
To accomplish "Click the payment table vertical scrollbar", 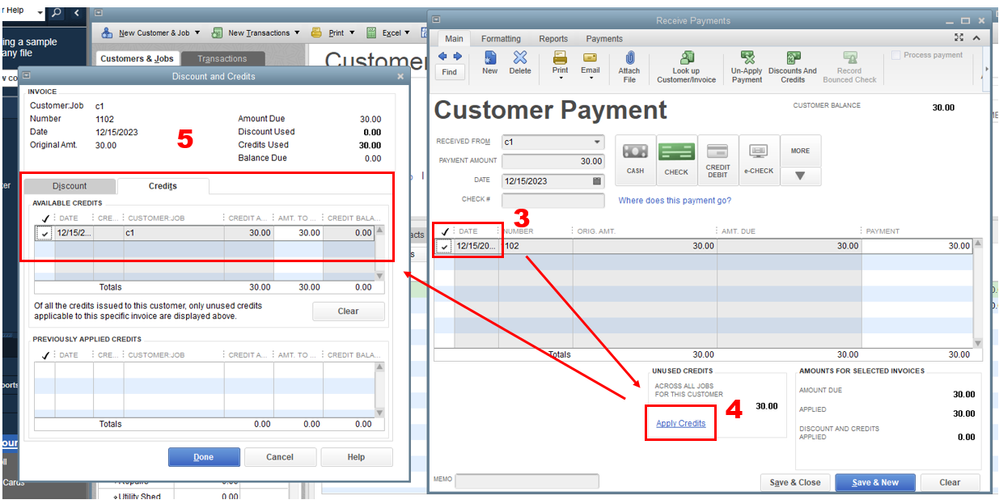I will point(979,294).
